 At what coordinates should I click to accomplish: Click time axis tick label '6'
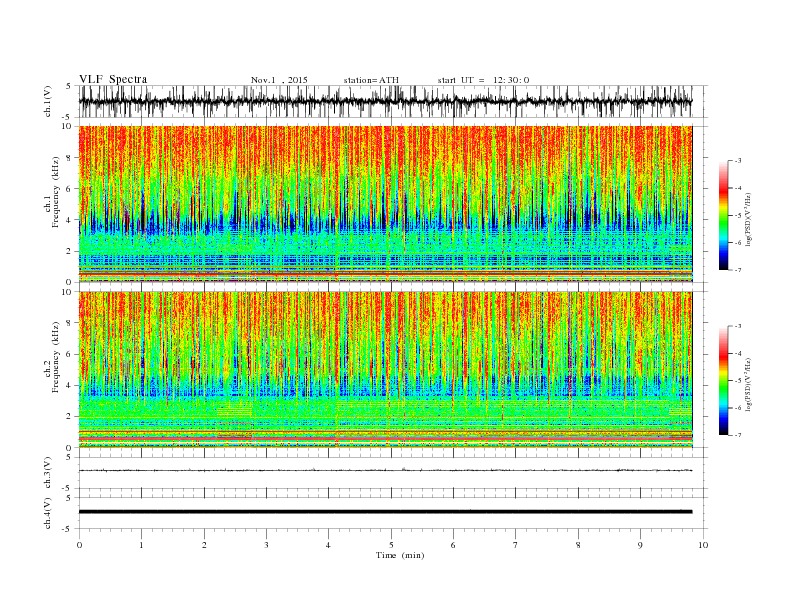coord(453,545)
